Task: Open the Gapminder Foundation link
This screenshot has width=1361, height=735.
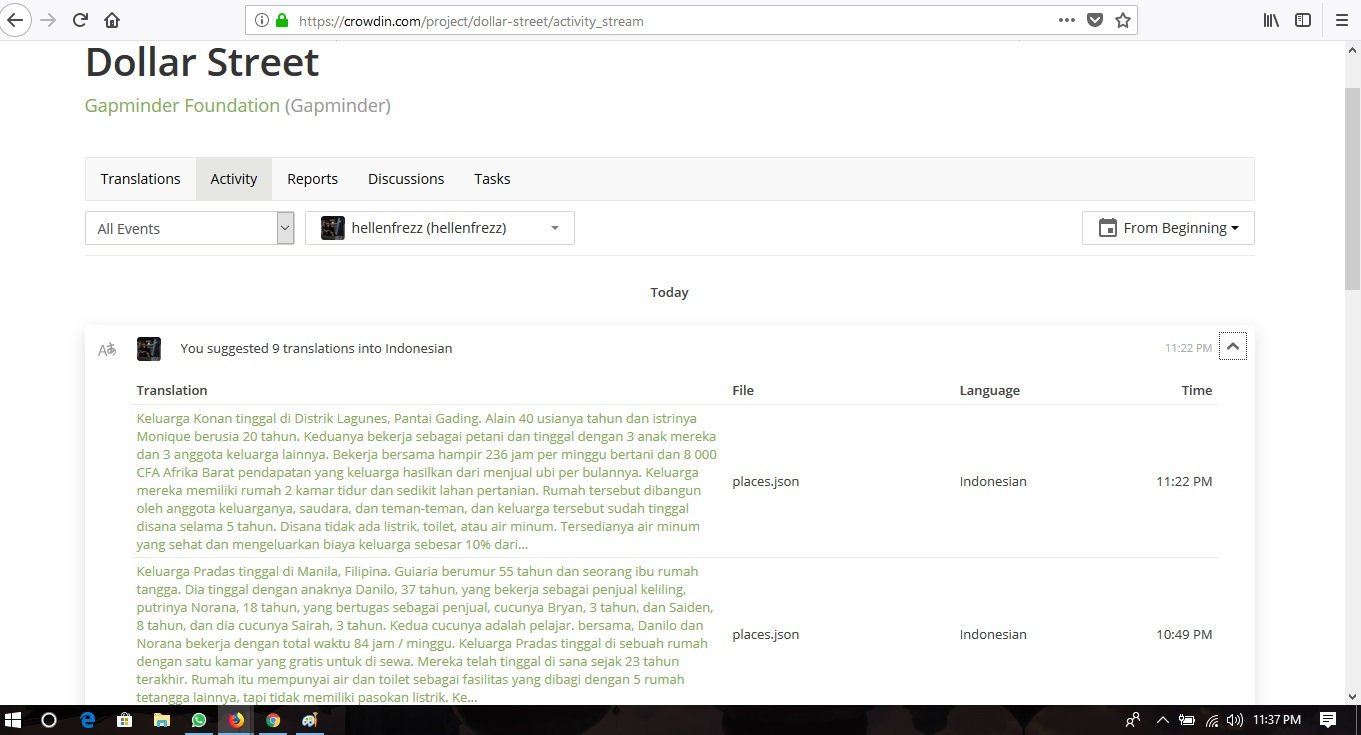Action: point(182,105)
